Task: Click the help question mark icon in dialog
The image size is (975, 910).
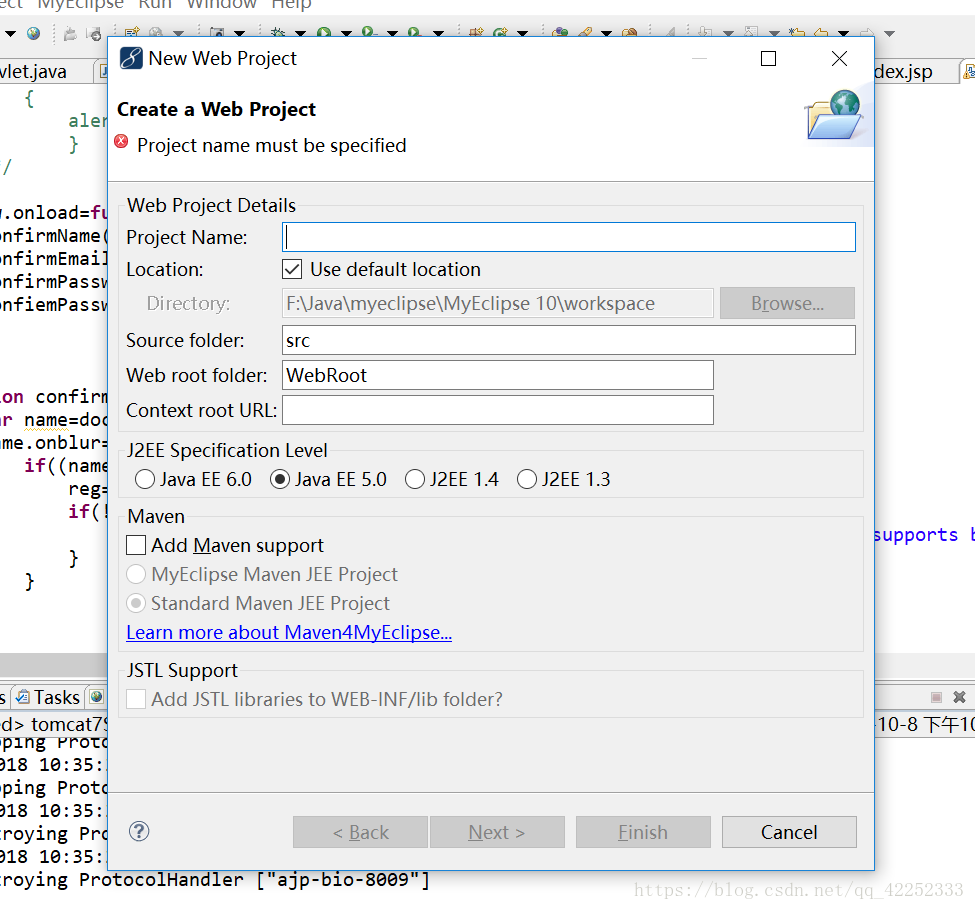Action: click(139, 831)
